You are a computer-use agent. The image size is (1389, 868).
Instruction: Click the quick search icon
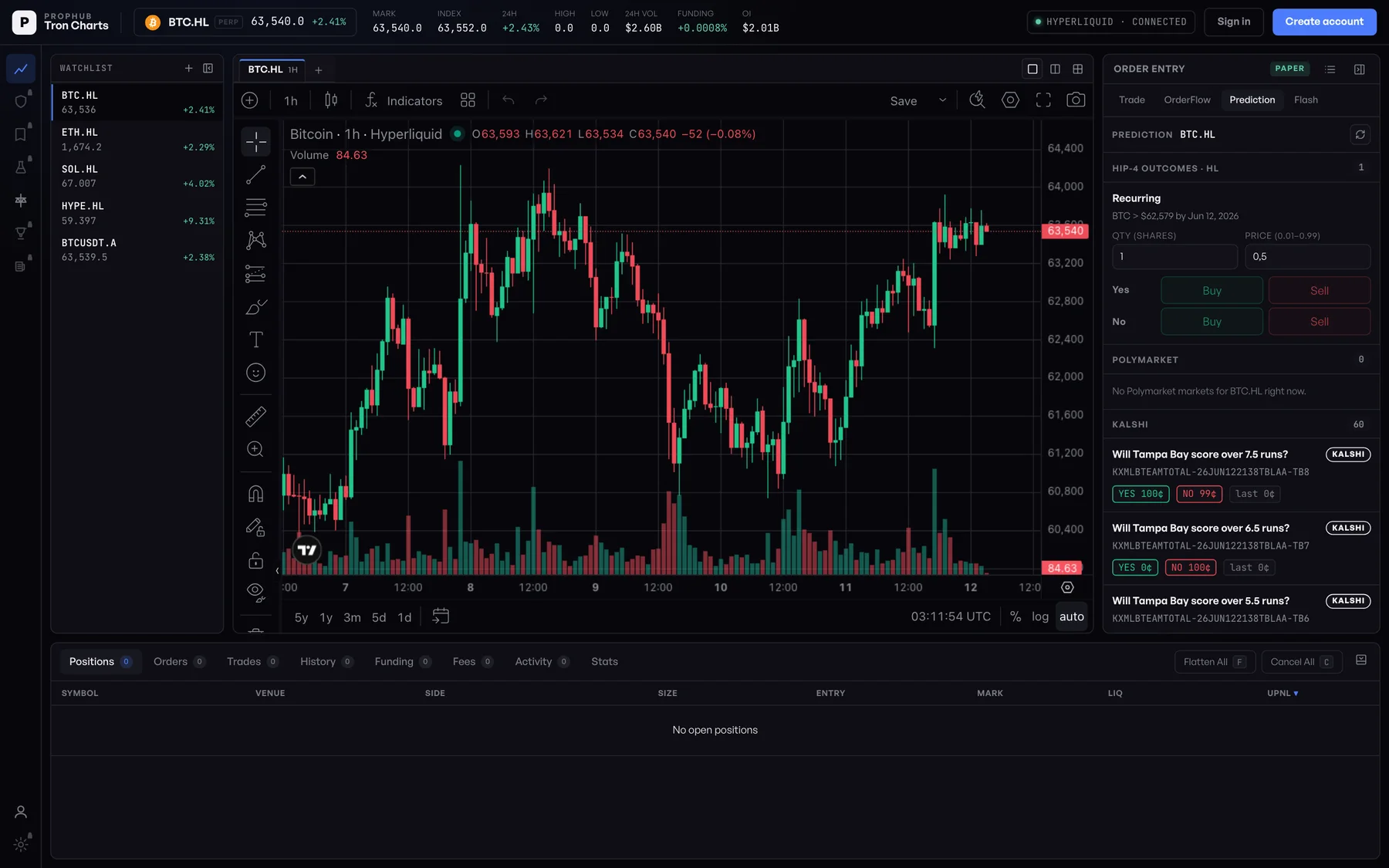pos(977,100)
